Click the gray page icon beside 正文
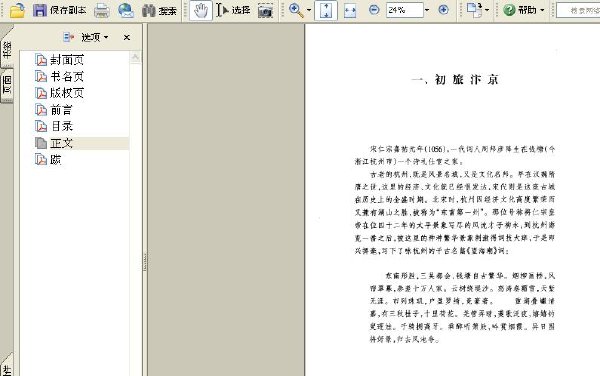Viewport: 600px width, 376px height. pos(41,143)
